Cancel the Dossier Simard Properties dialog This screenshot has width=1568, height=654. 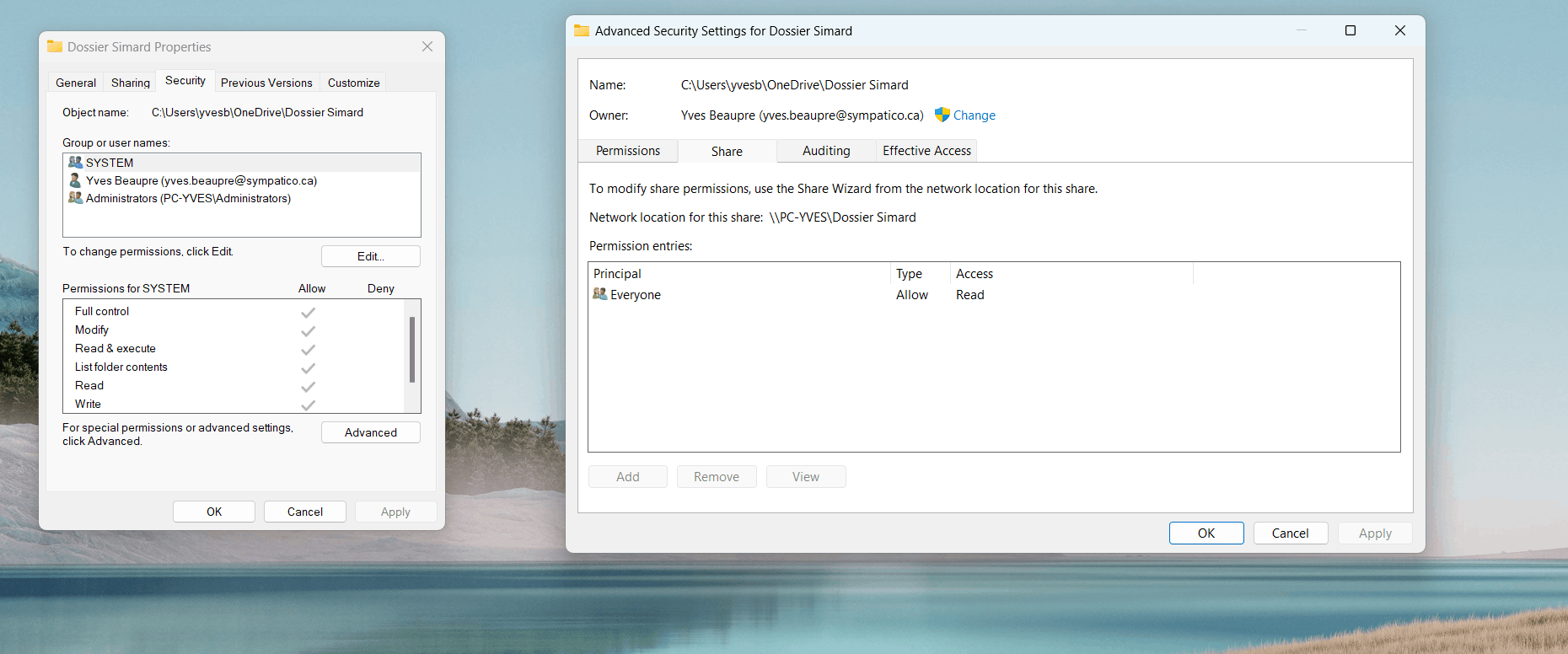(305, 512)
